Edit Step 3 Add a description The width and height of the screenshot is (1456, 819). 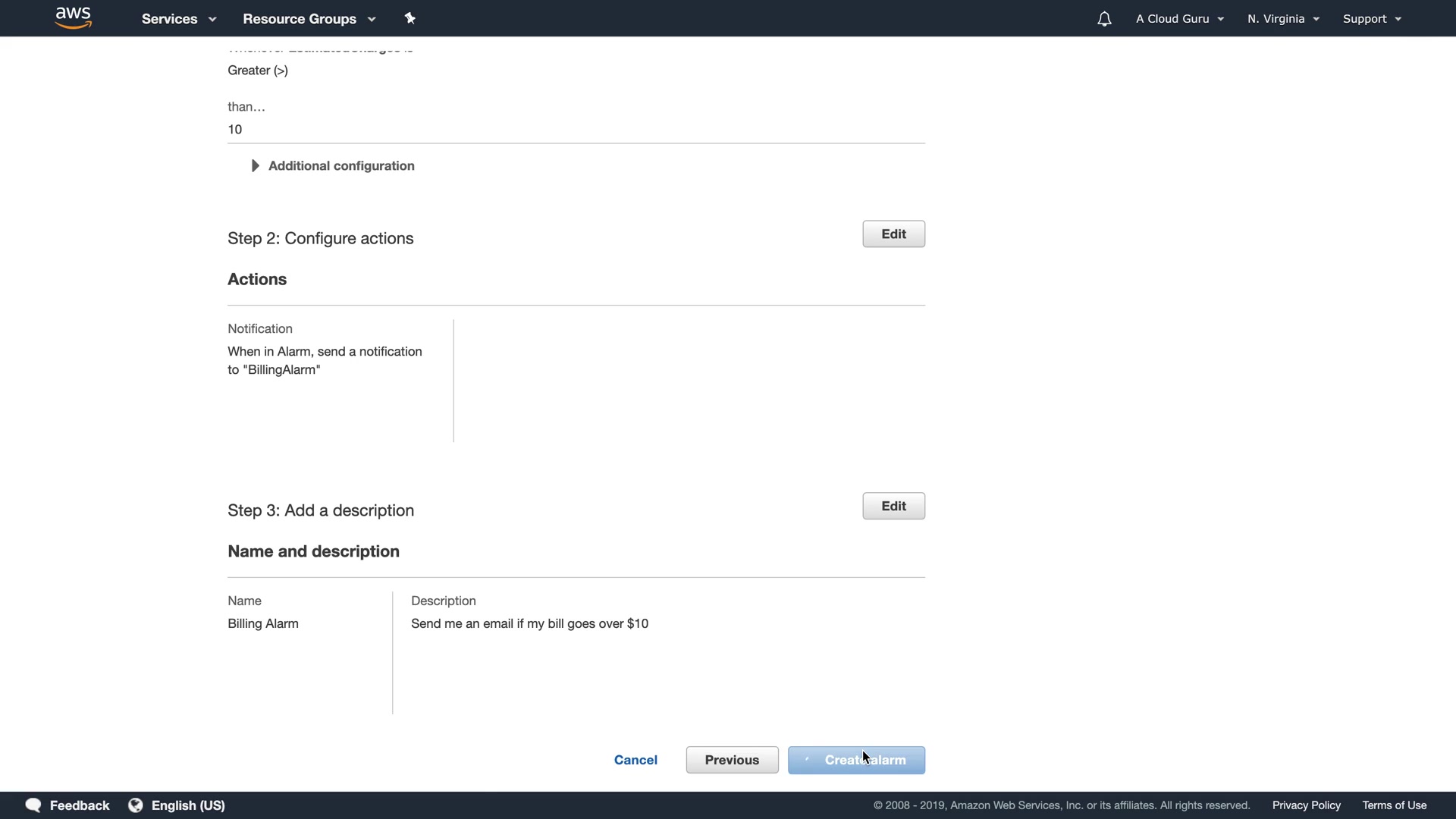click(893, 507)
